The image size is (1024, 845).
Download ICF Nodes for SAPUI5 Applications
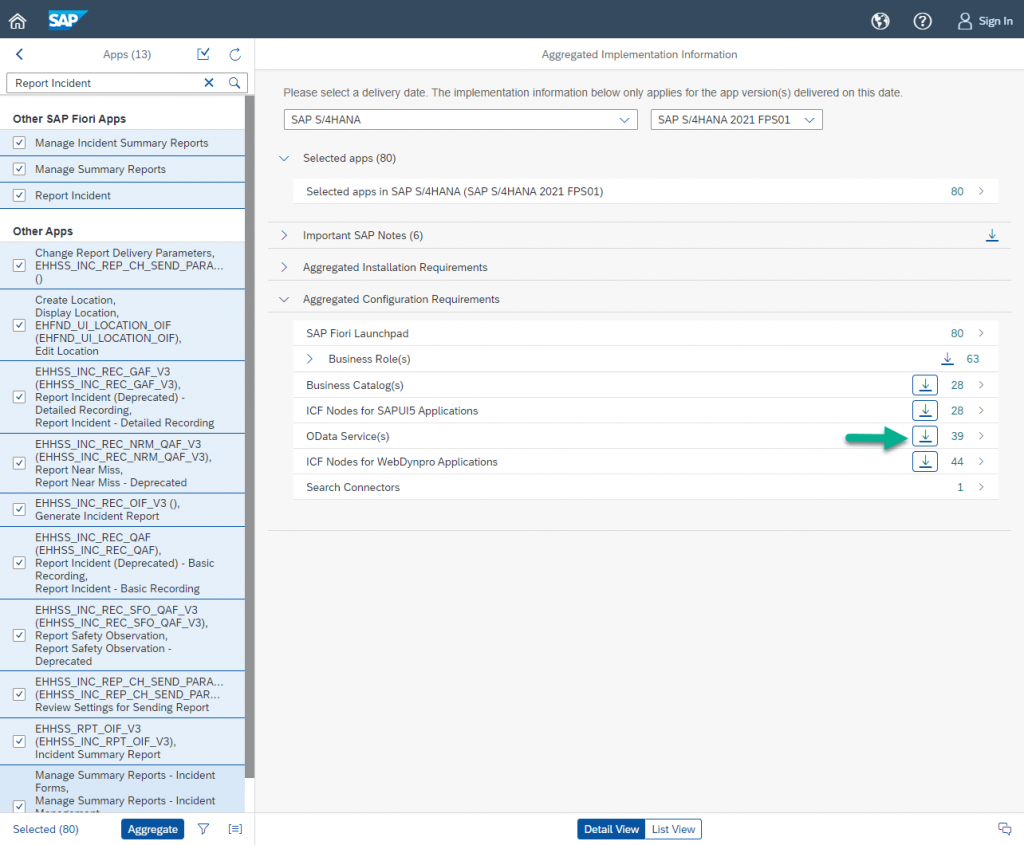[925, 410]
